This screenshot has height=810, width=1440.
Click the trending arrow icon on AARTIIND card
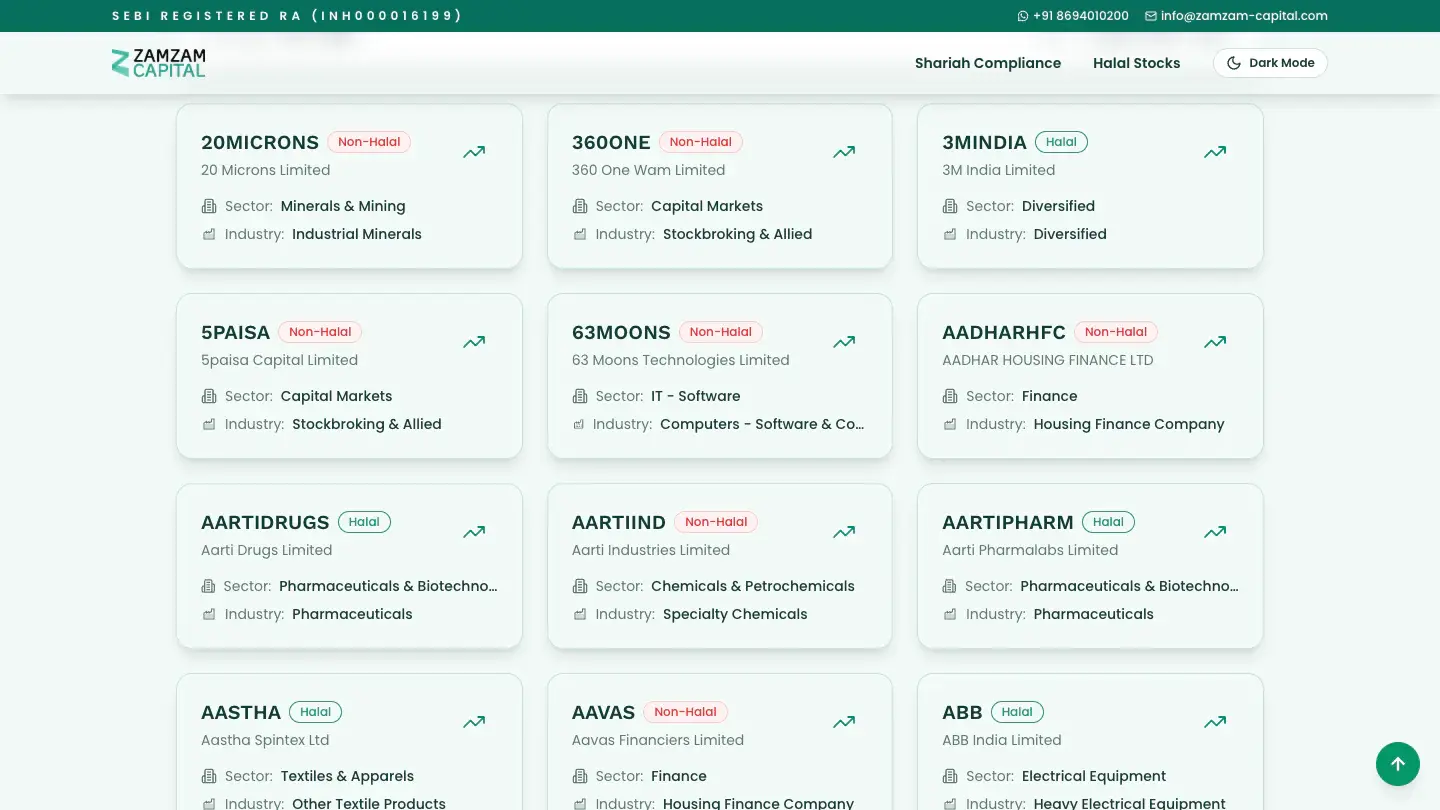(x=844, y=532)
